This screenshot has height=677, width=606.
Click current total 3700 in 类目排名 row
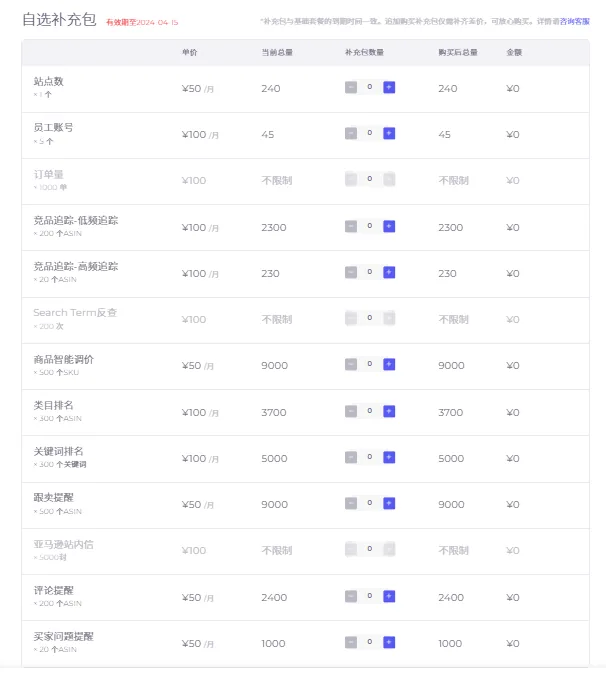click(274, 412)
